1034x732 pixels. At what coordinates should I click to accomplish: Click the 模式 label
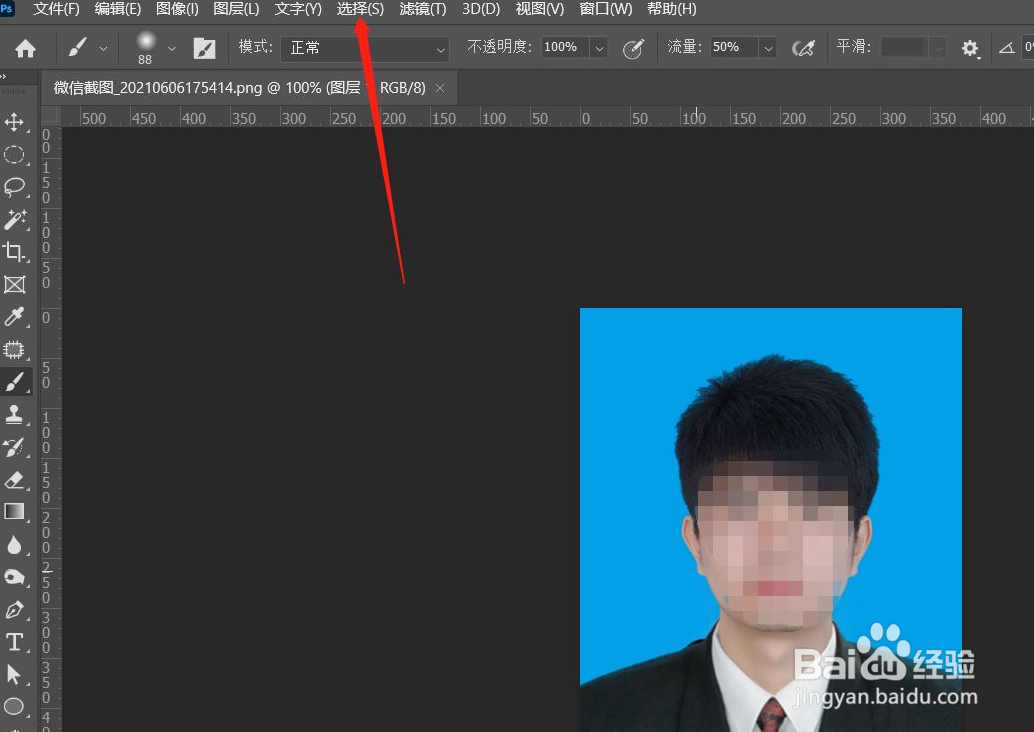point(256,47)
